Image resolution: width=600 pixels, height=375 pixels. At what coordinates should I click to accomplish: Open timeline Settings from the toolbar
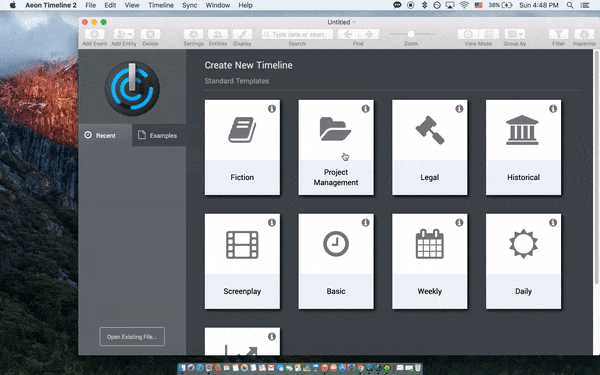pos(194,34)
